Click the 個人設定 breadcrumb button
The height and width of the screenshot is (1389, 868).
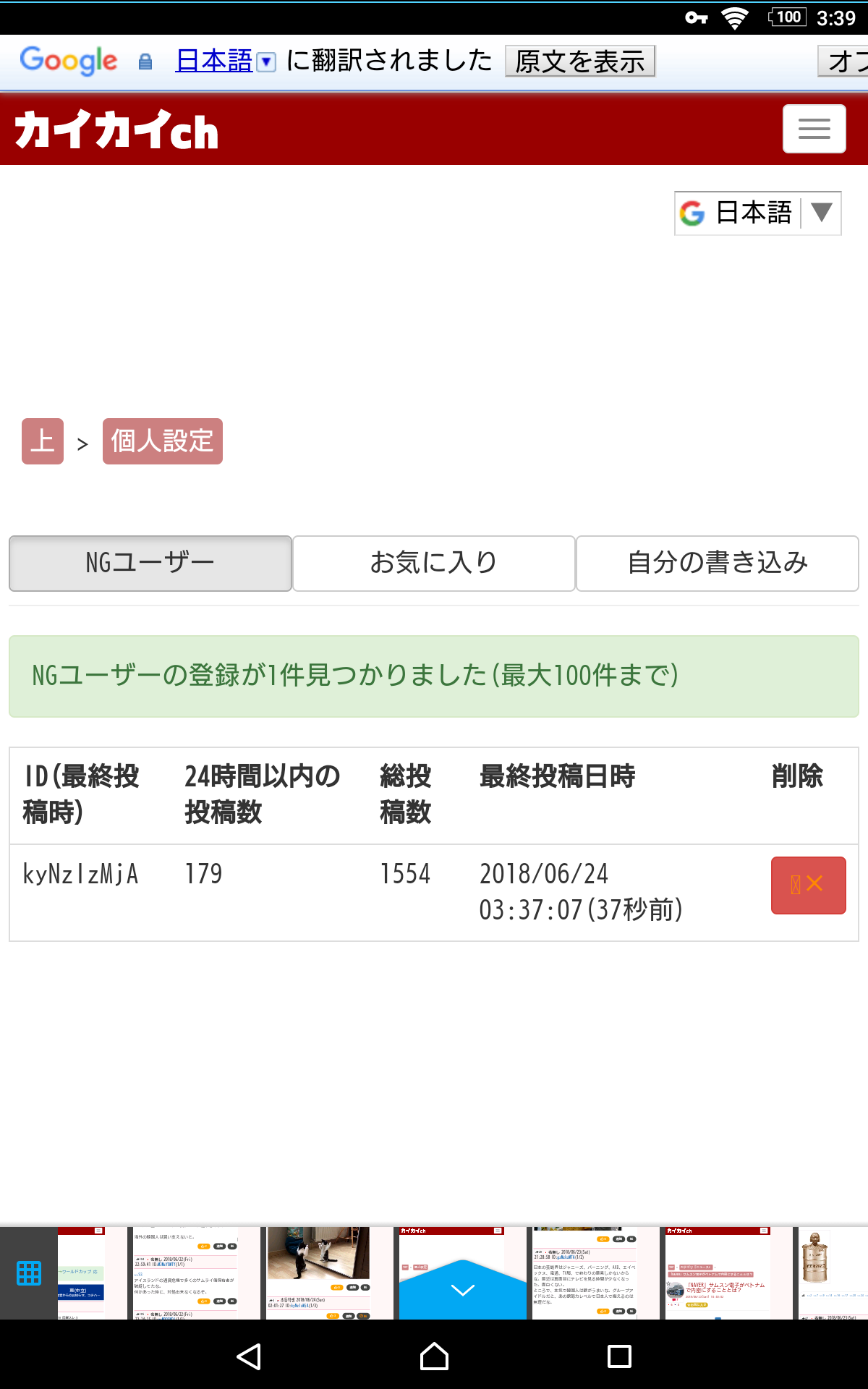tap(162, 441)
